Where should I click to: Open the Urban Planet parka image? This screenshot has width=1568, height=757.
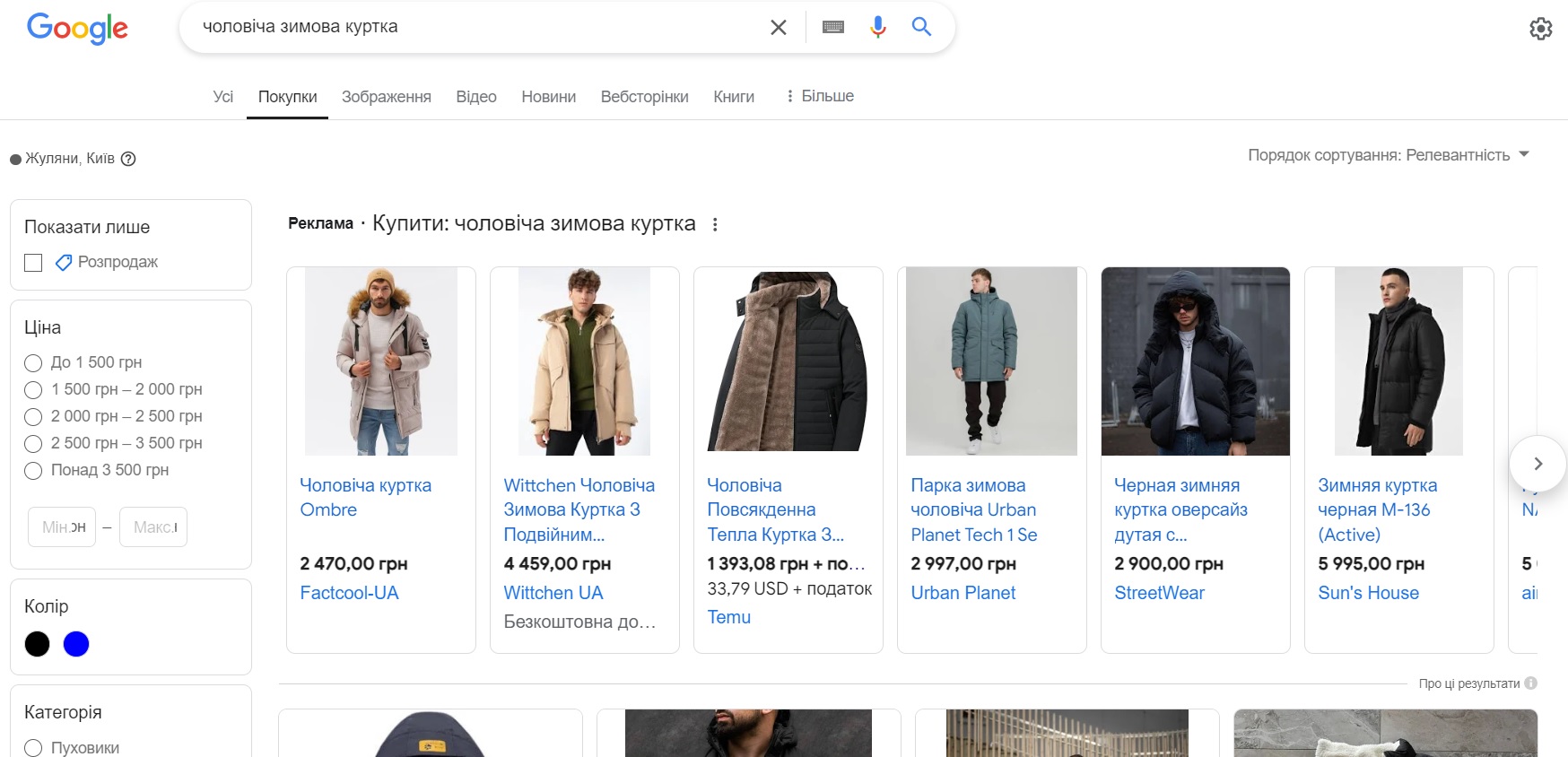tap(991, 361)
